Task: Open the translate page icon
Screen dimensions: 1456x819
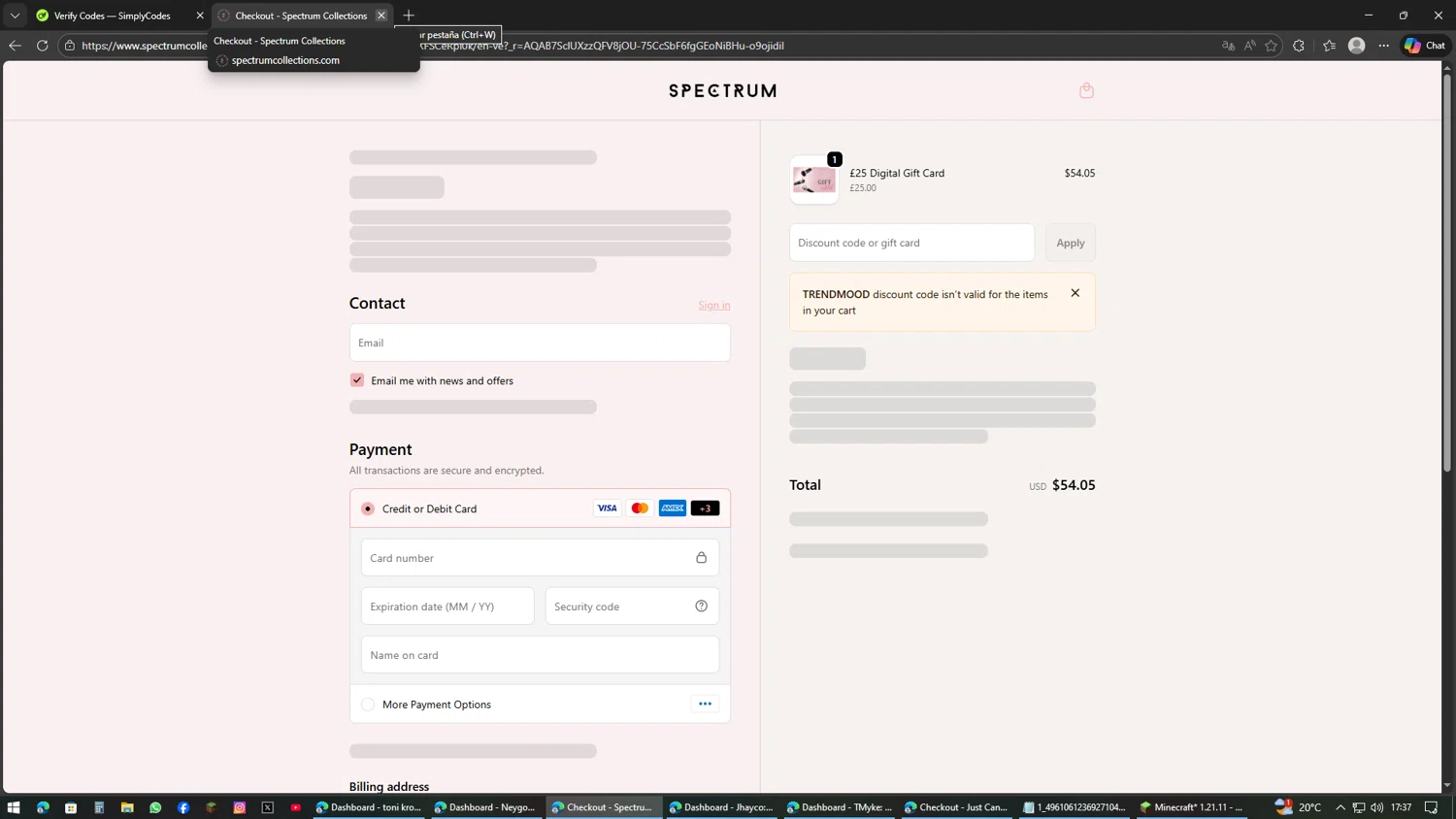Action: (x=1228, y=46)
